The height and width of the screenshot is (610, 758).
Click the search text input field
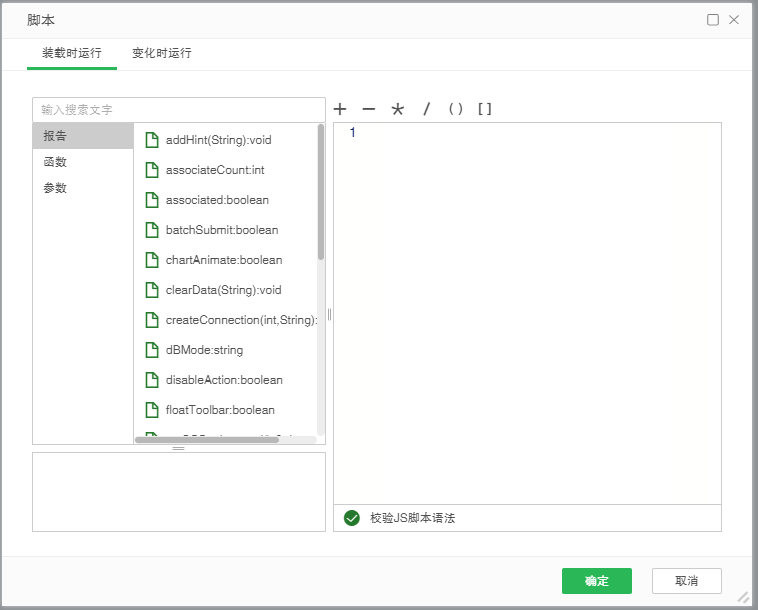(x=178, y=109)
